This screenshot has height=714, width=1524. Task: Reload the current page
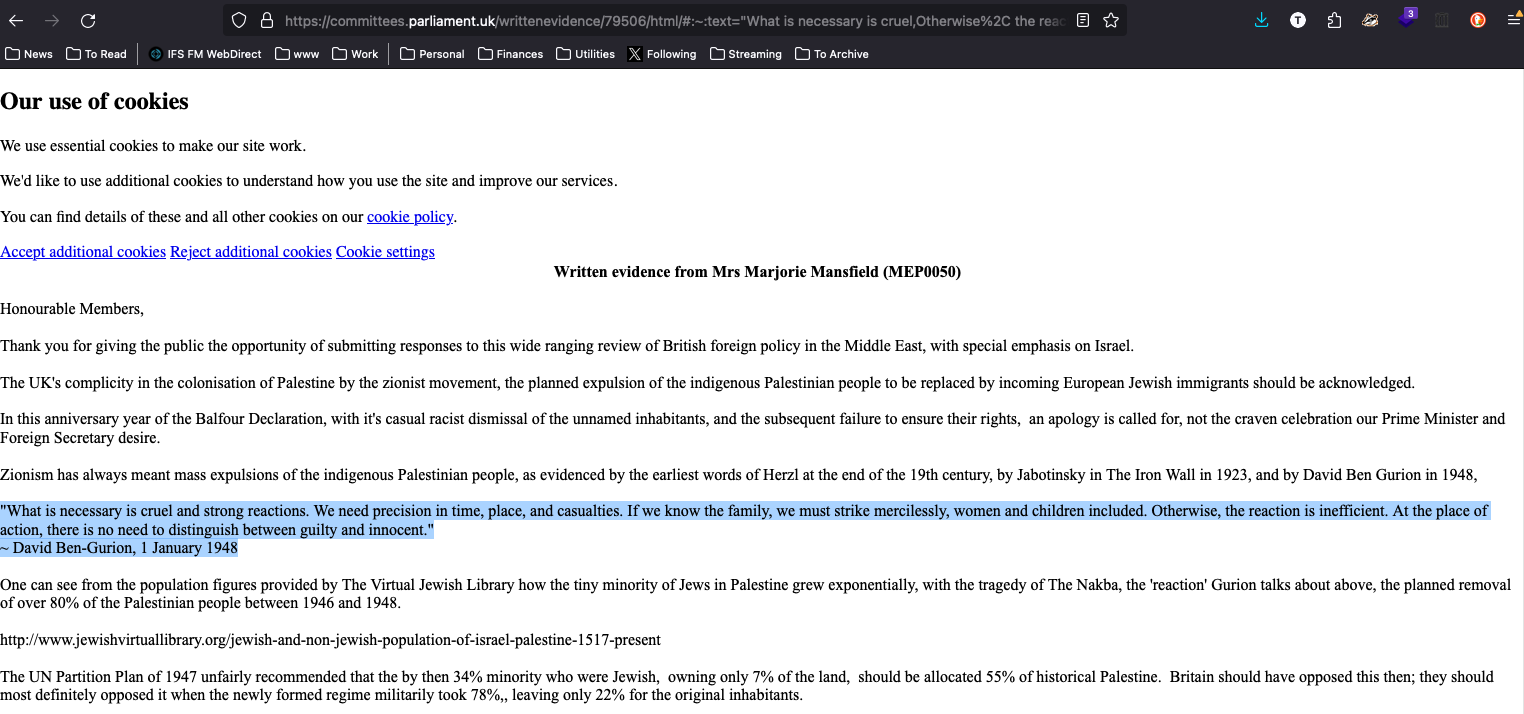(88, 21)
